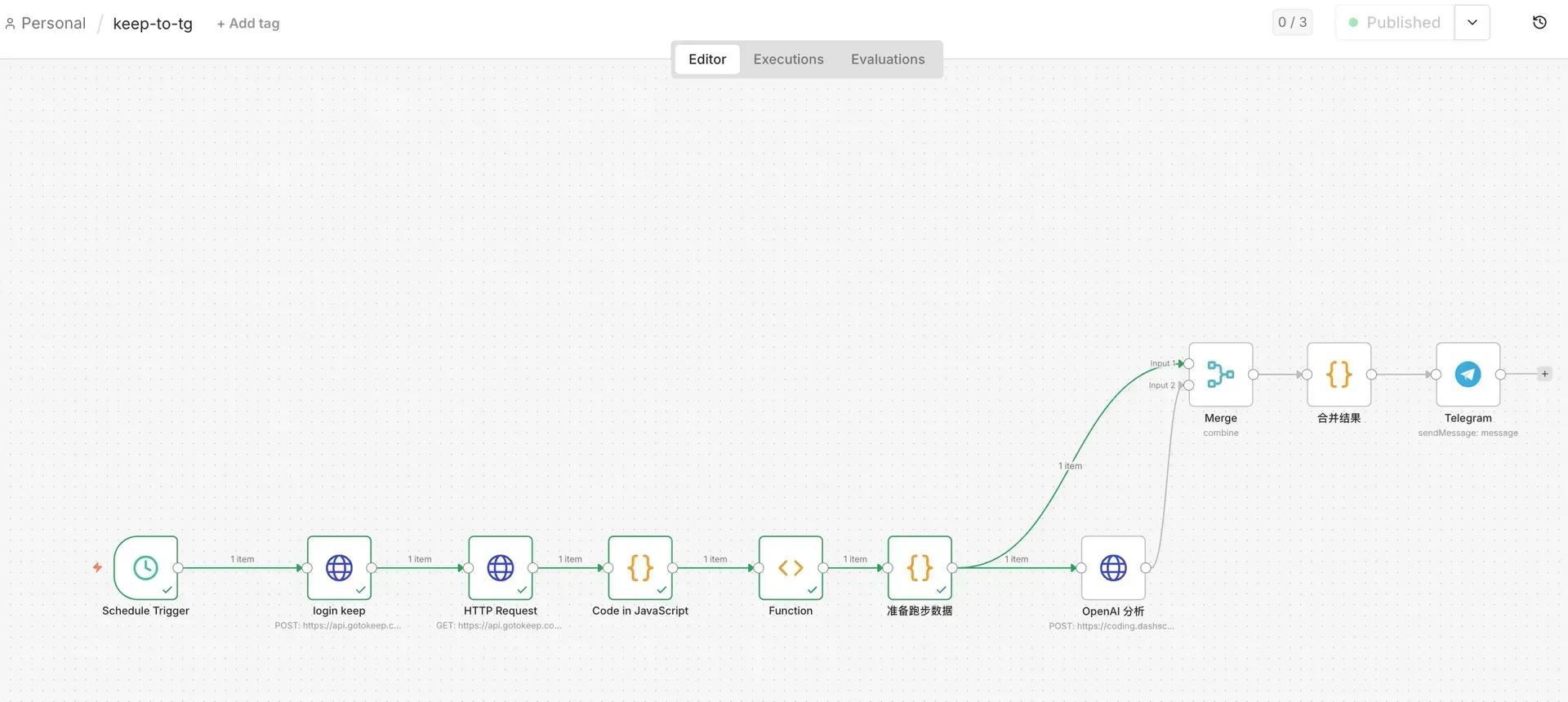
Task: Click the Published status button
Action: pos(1395,23)
